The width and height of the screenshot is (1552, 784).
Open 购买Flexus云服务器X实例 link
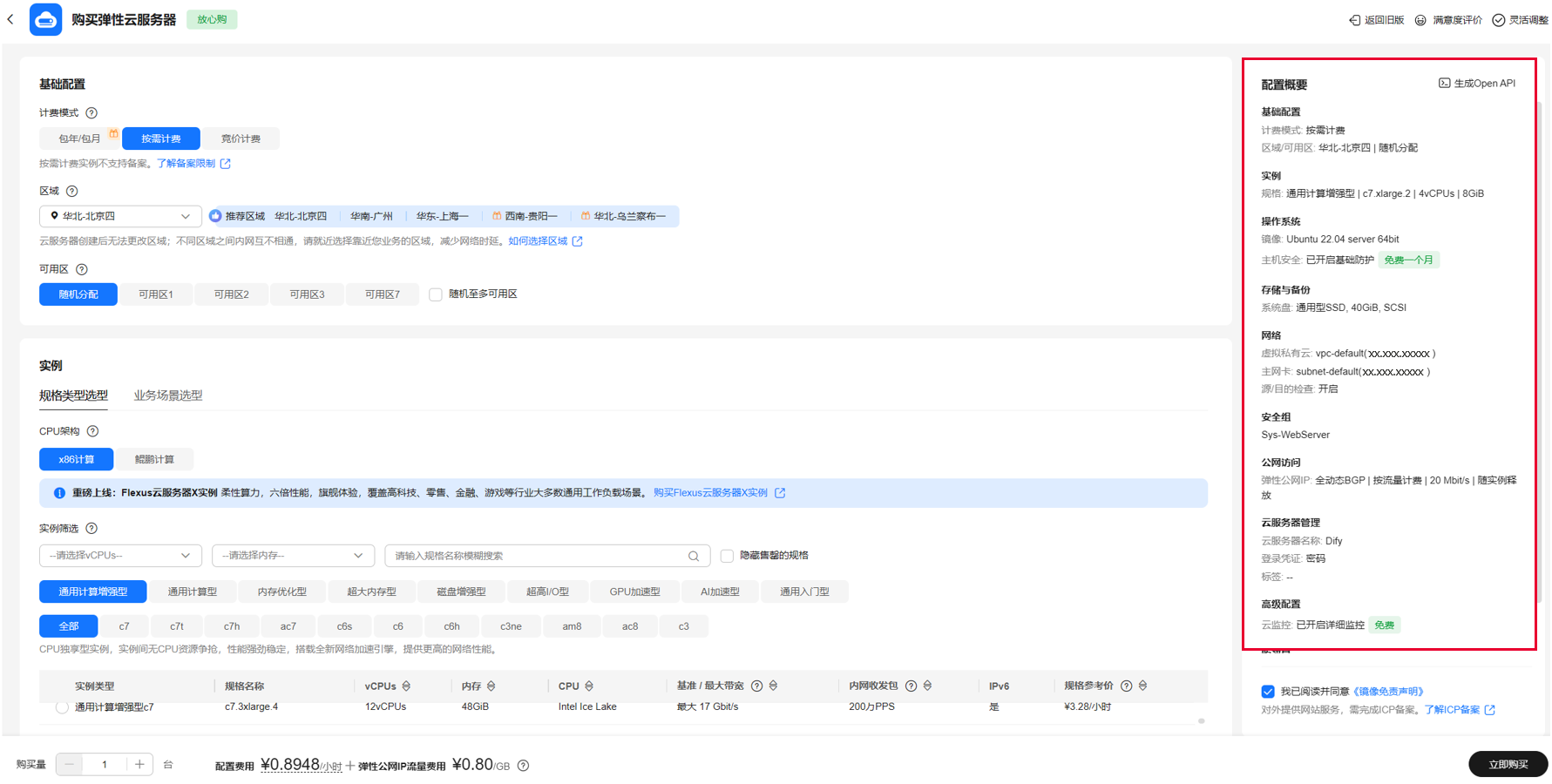pos(710,493)
